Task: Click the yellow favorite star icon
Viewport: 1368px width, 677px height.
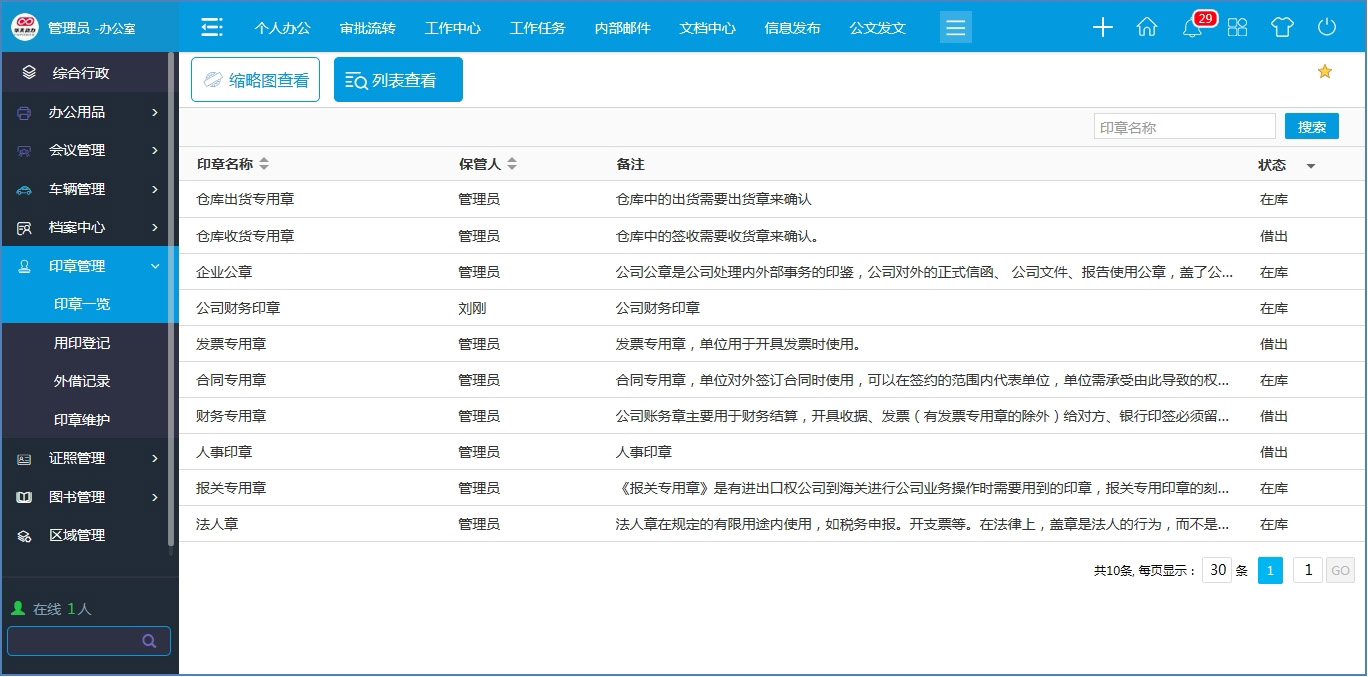Action: [x=1324, y=71]
